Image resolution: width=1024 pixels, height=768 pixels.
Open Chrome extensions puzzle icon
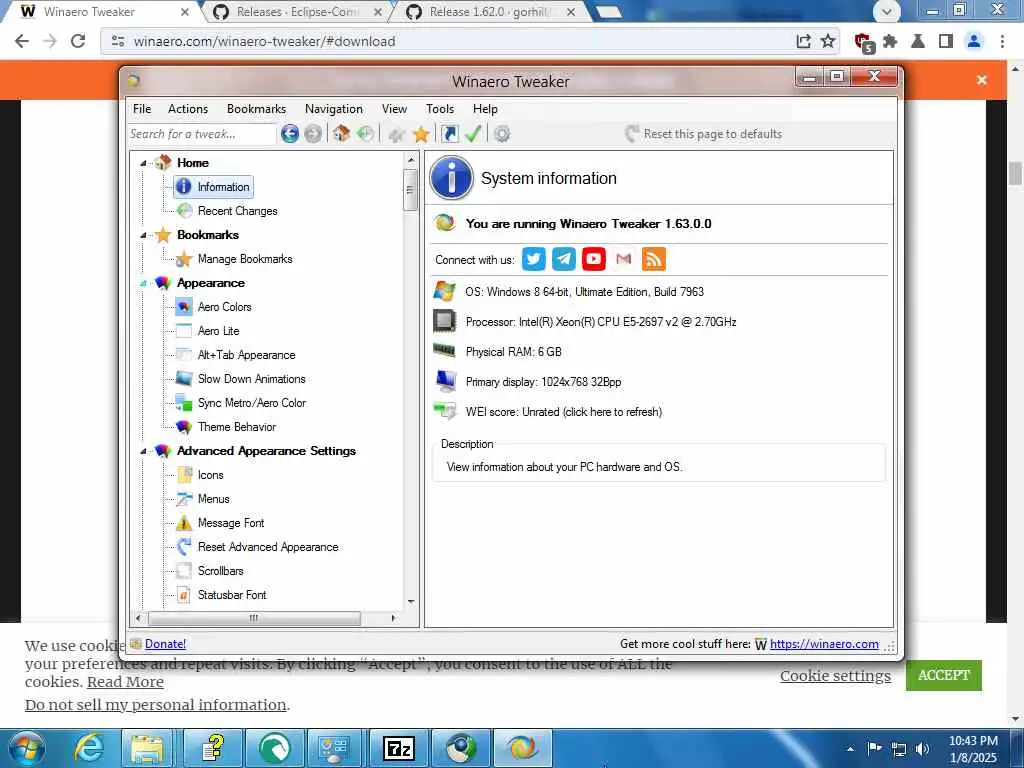889,41
